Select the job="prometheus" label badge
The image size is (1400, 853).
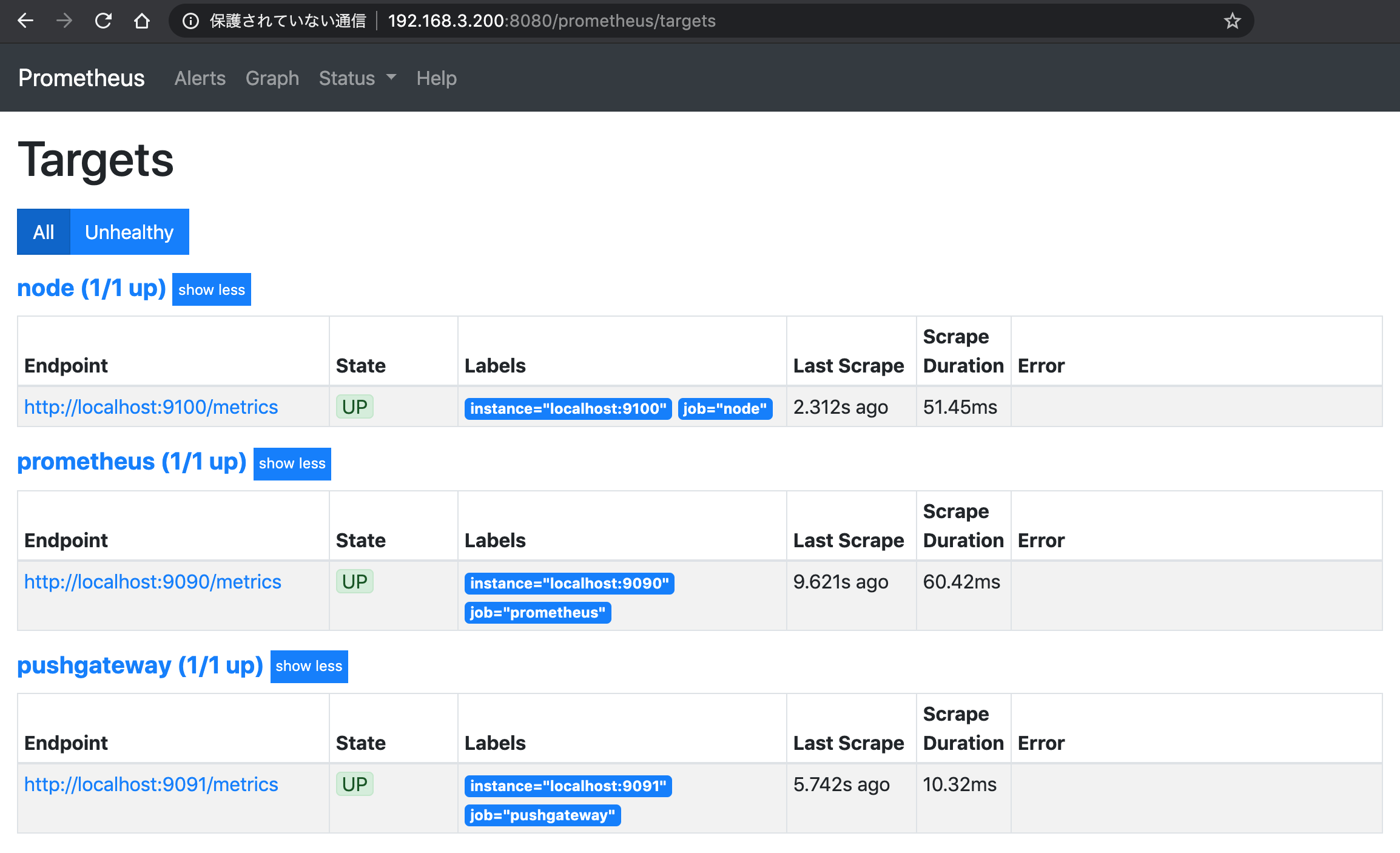point(538,612)
